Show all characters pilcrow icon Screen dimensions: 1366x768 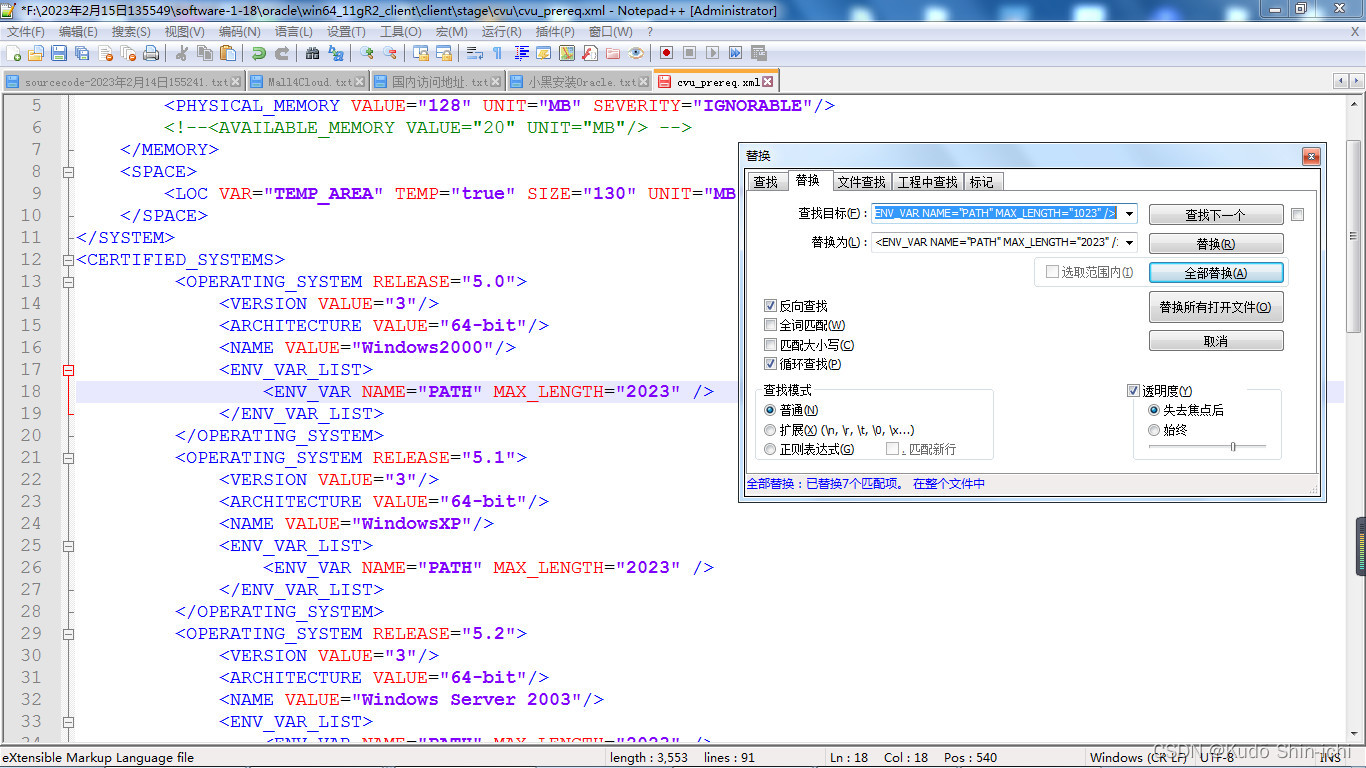click(x=497, y=53)
